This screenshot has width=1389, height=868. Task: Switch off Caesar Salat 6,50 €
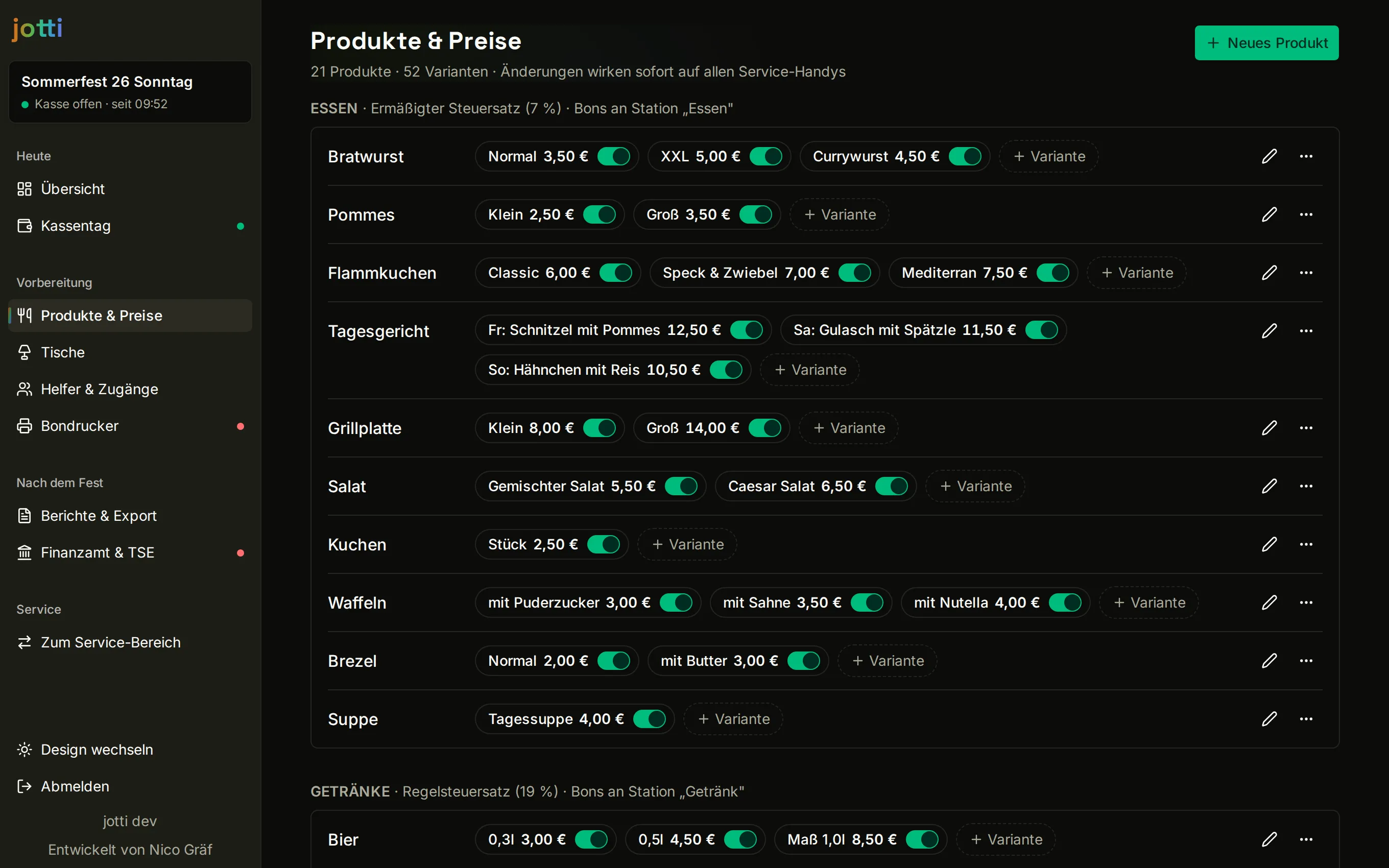pyautogui.click(x=892, y=486)
